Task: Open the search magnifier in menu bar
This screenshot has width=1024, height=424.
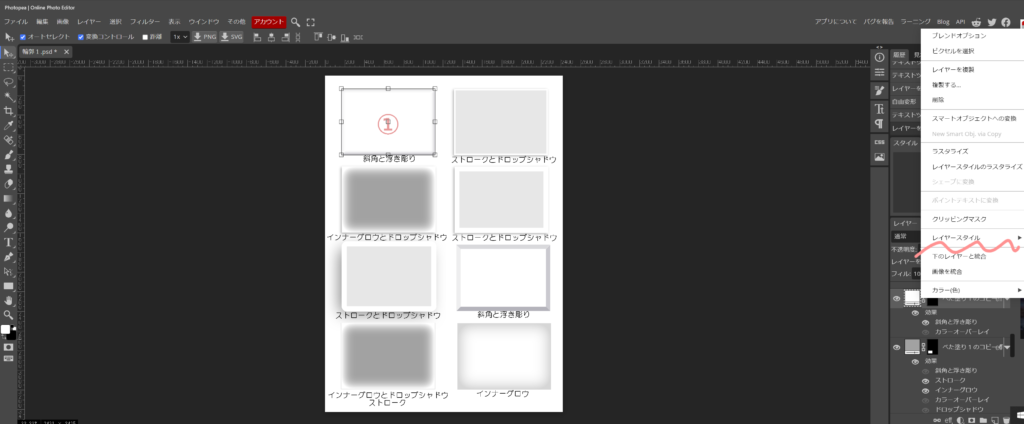Action: 296,21
